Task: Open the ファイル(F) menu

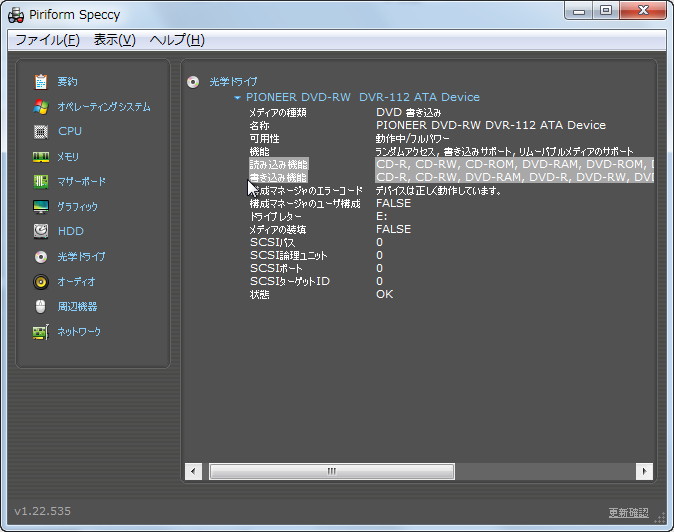Action: click(x=47, y=40)
